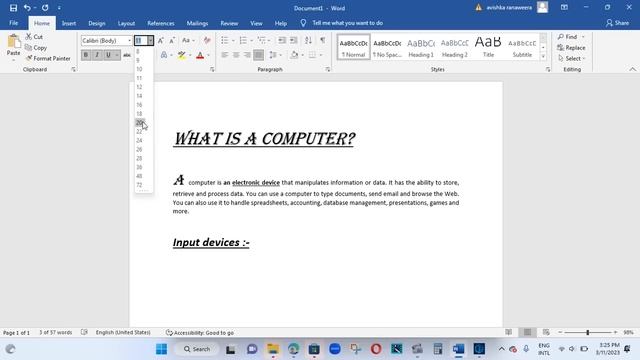Viewport: 640px width, 360px height.
Task: Click the Bullets list icon
Action: 224,40
